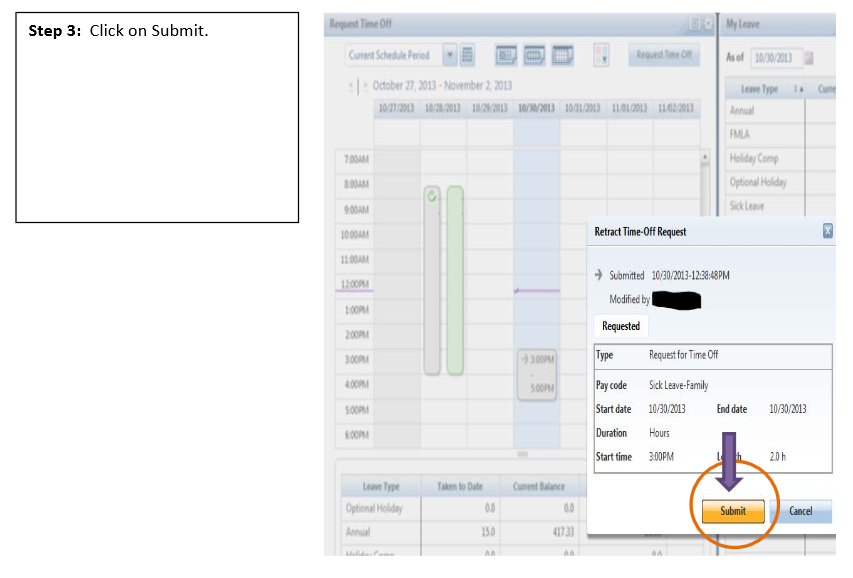Viewport: 853px width, 578px height.
Task: Open the gear settings icon in Request Time Off
Action: coord(708,23)
